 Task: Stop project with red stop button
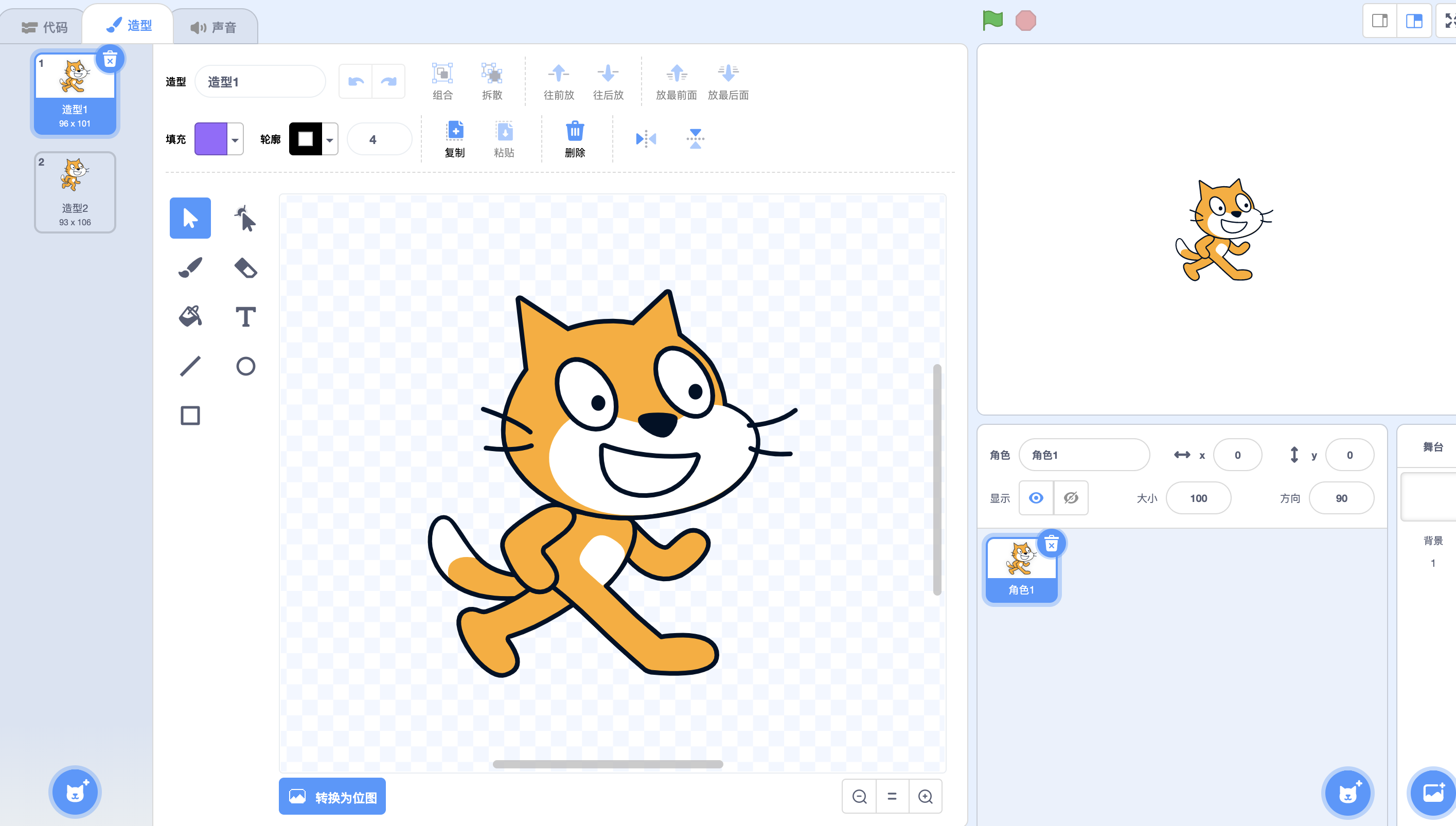[1025, 21]
